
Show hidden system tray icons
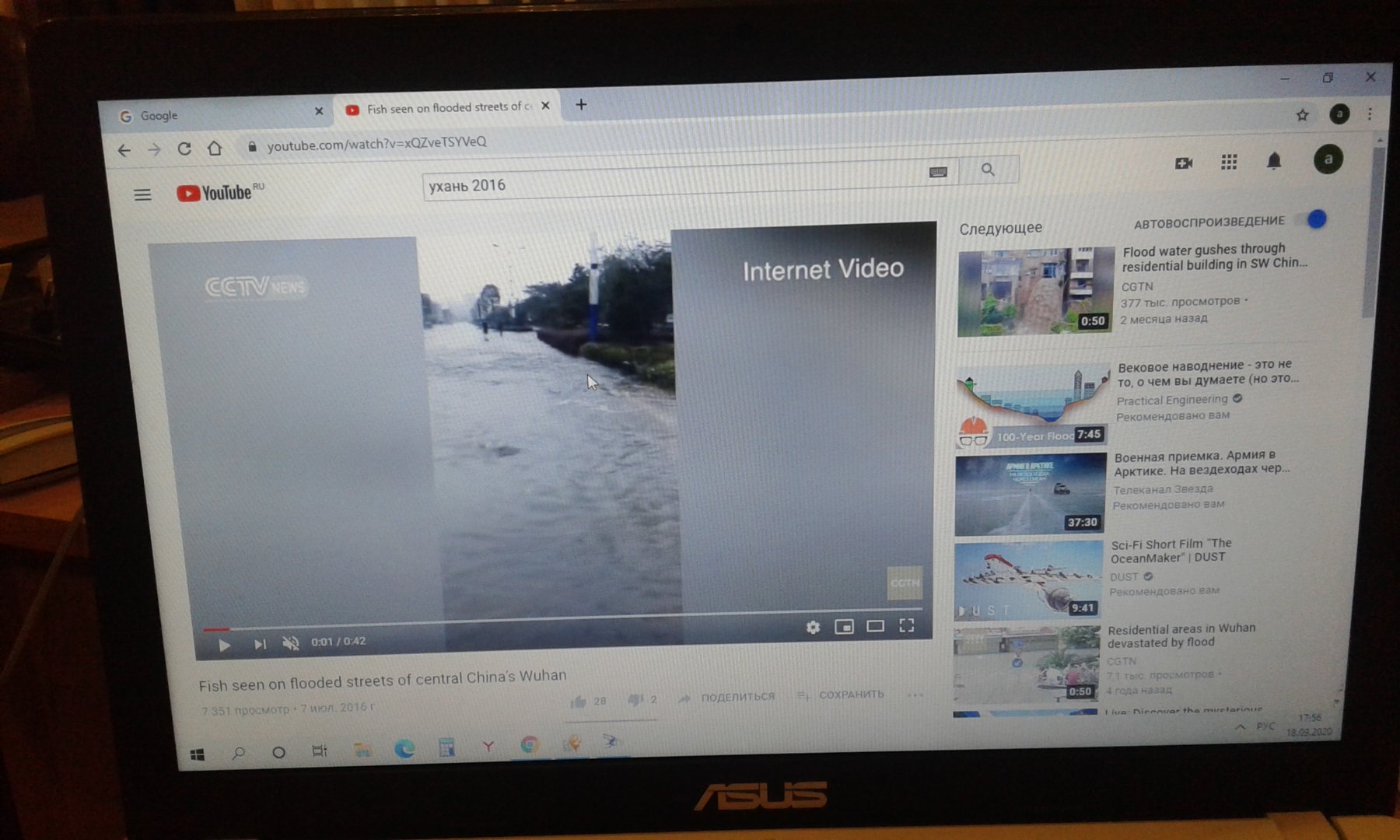pyautogui.click(x=1240, y=727)
